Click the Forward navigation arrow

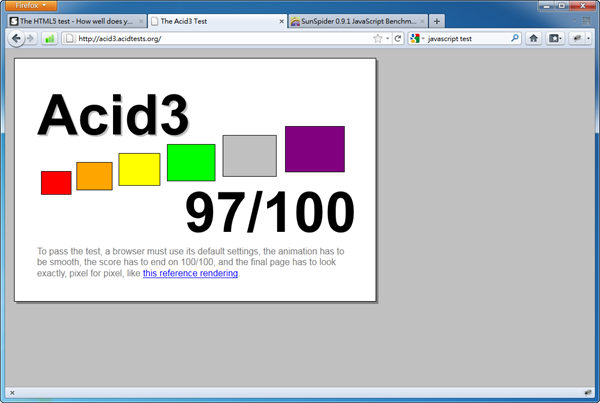(x=31, y=39)
